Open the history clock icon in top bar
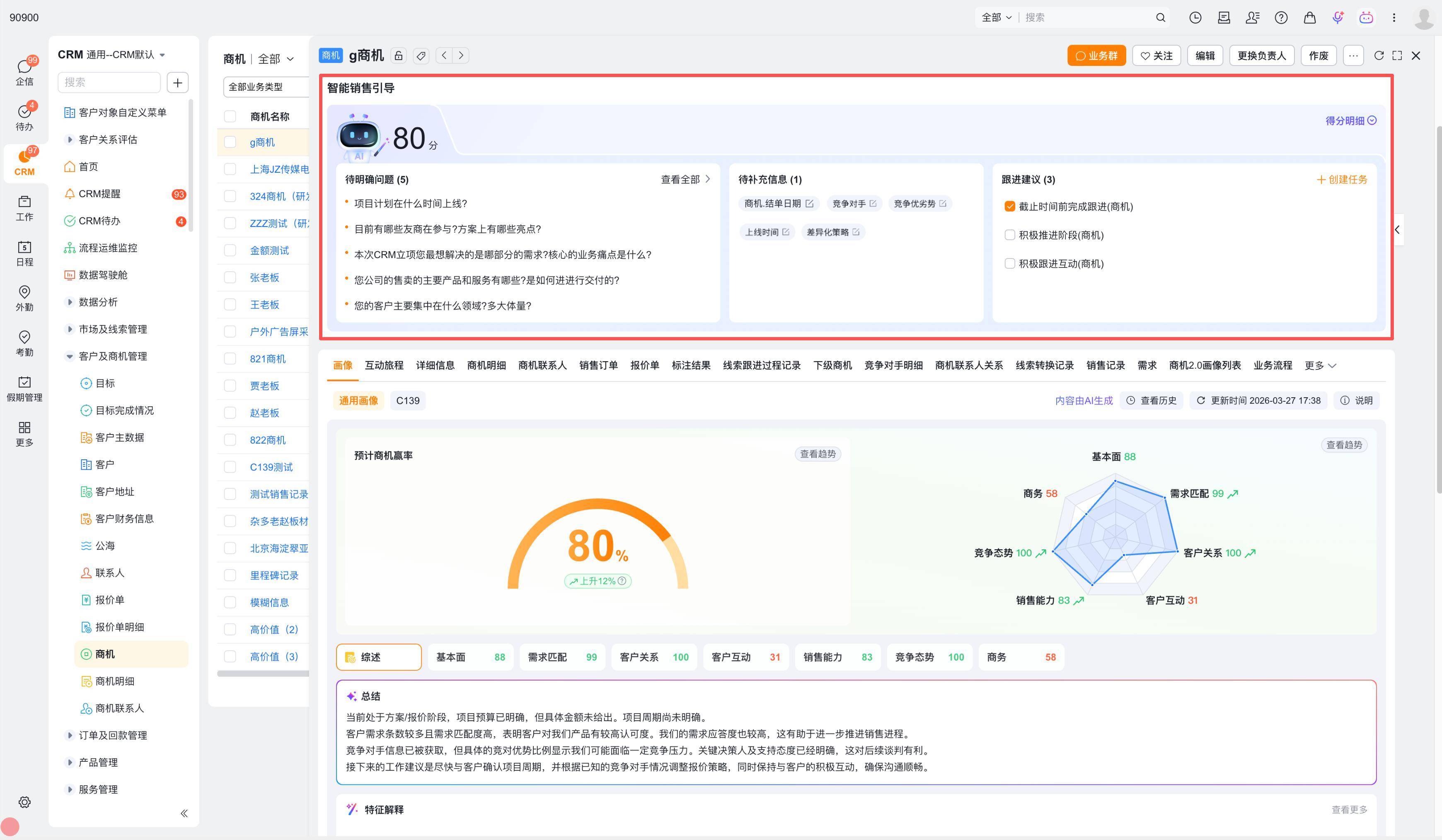The width and height of the screenshot is (1442, 840). (x=1195, y=18)
